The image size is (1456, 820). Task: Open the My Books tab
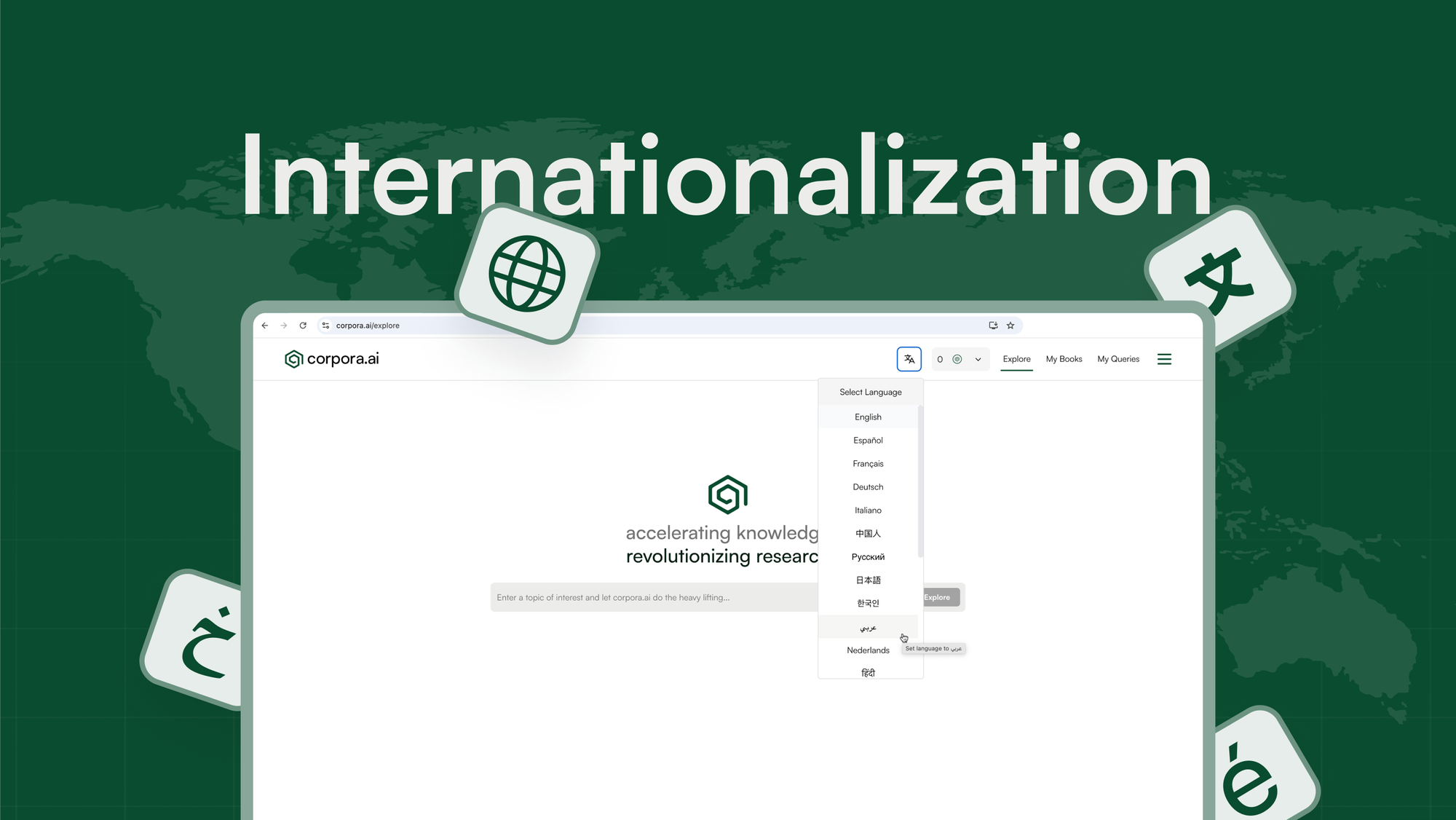coord(1064,359)
